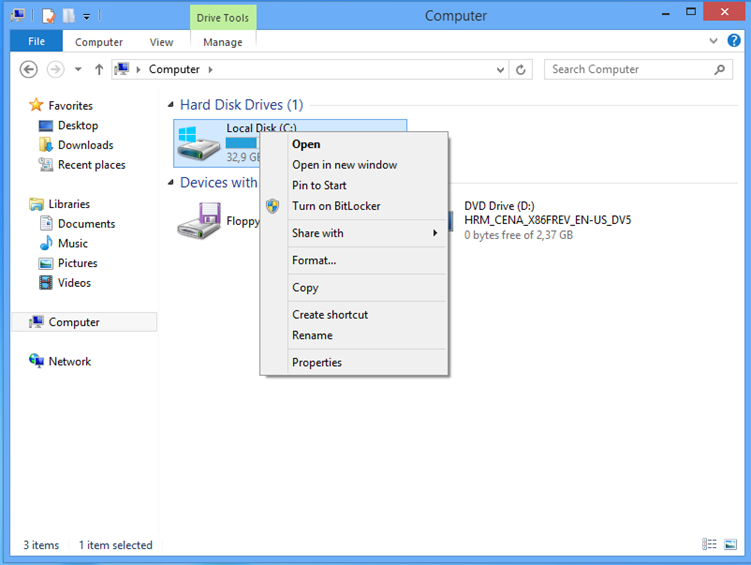Go up one level with Up arrow
This screenshot has height=565, width=751.
pyautogui.click(x=99, y=69)
